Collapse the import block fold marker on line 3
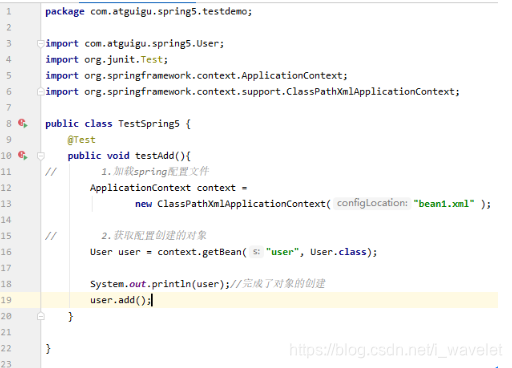The height and width of the screenshot is (368, 512). point(41,43)
